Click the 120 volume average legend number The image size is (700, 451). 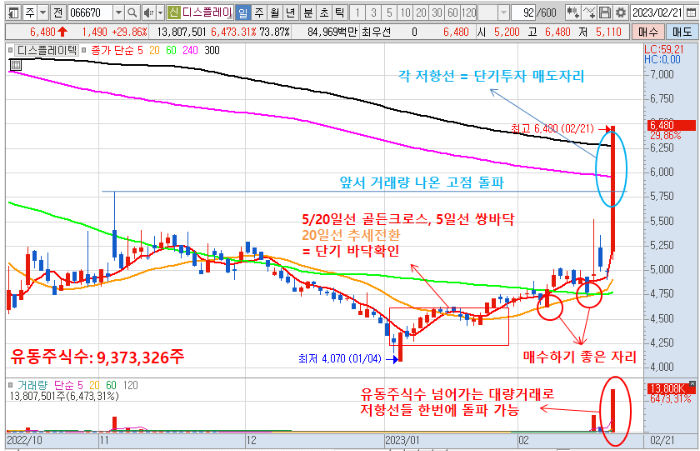click(130, 385)
